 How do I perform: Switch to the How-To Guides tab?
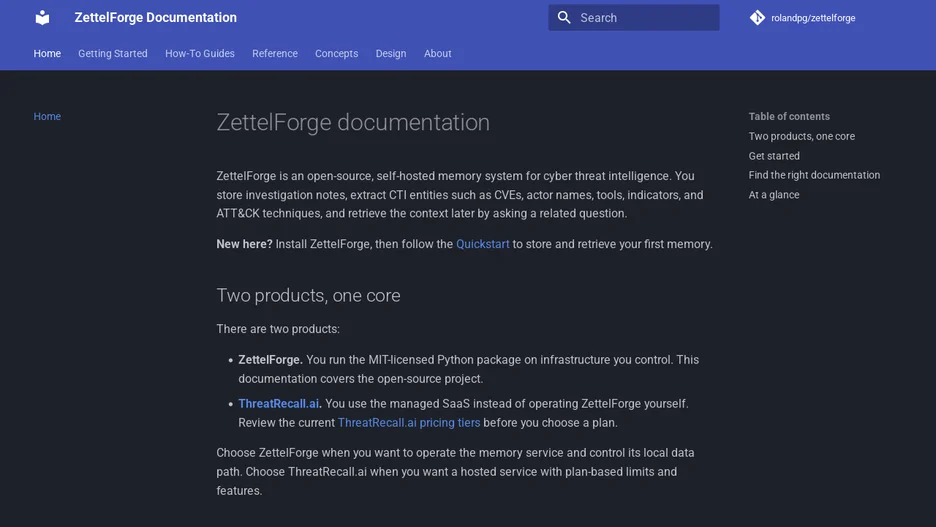pyautogui.click(x=200, y=53)
